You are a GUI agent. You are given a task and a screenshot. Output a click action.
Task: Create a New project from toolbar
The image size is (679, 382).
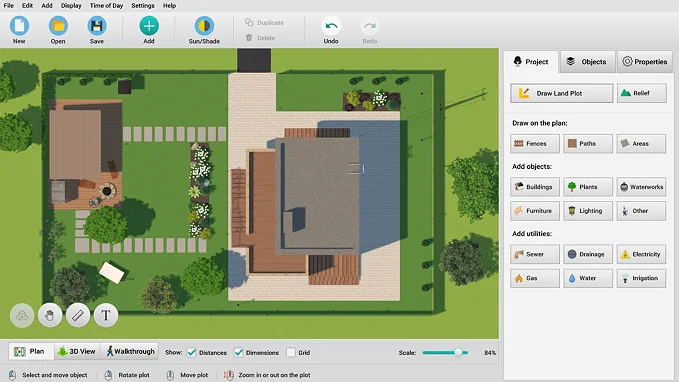[x=19, y=30]
